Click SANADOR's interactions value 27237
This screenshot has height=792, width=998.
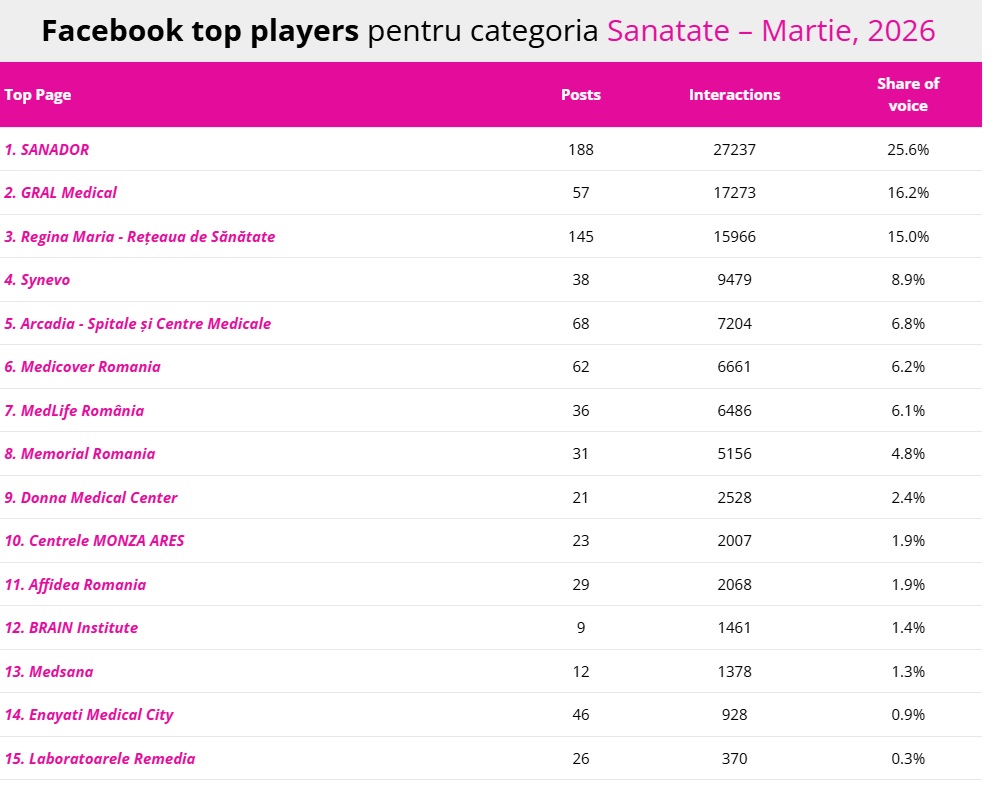735,150
